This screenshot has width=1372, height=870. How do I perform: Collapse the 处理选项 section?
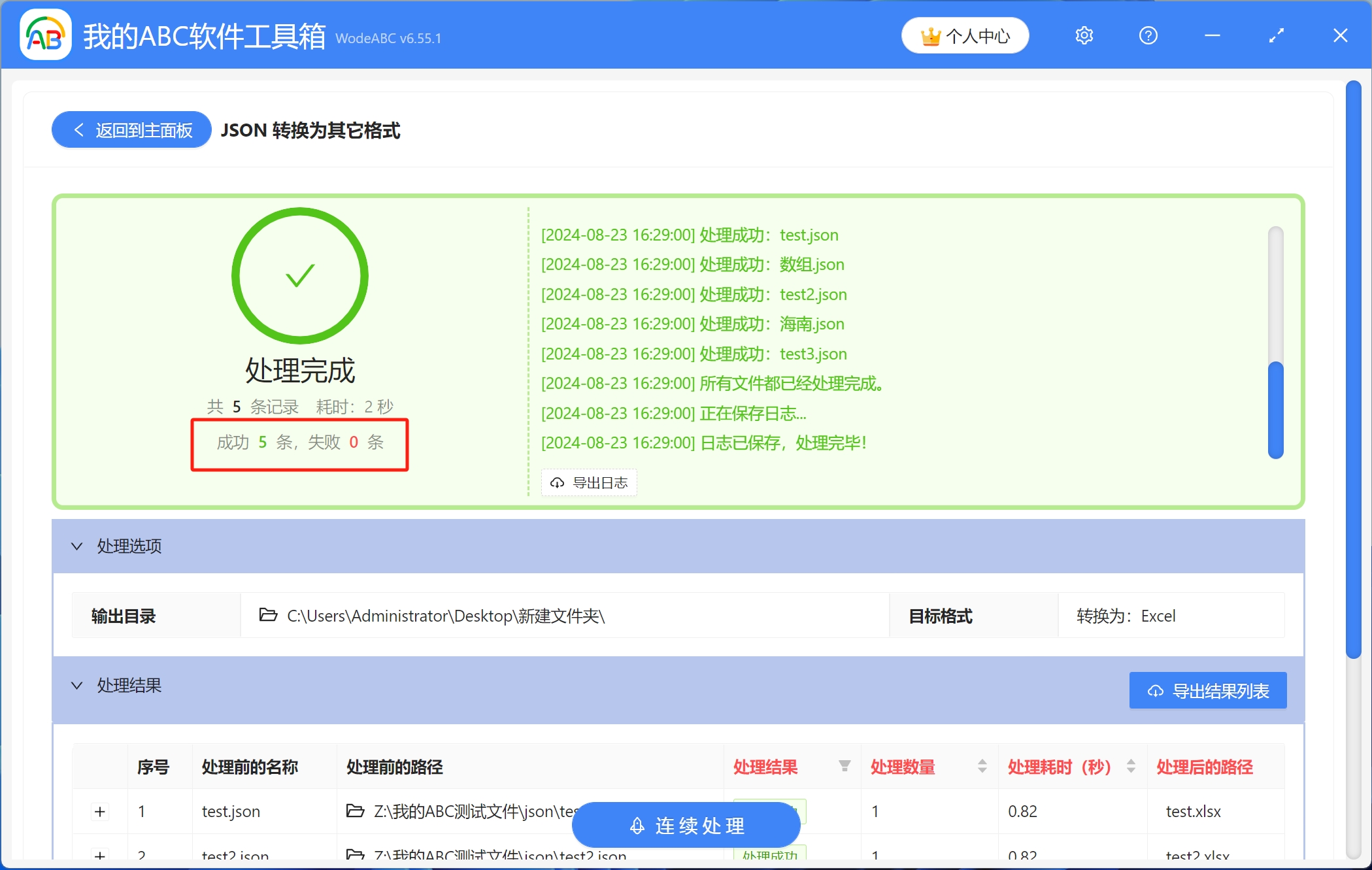76,546
